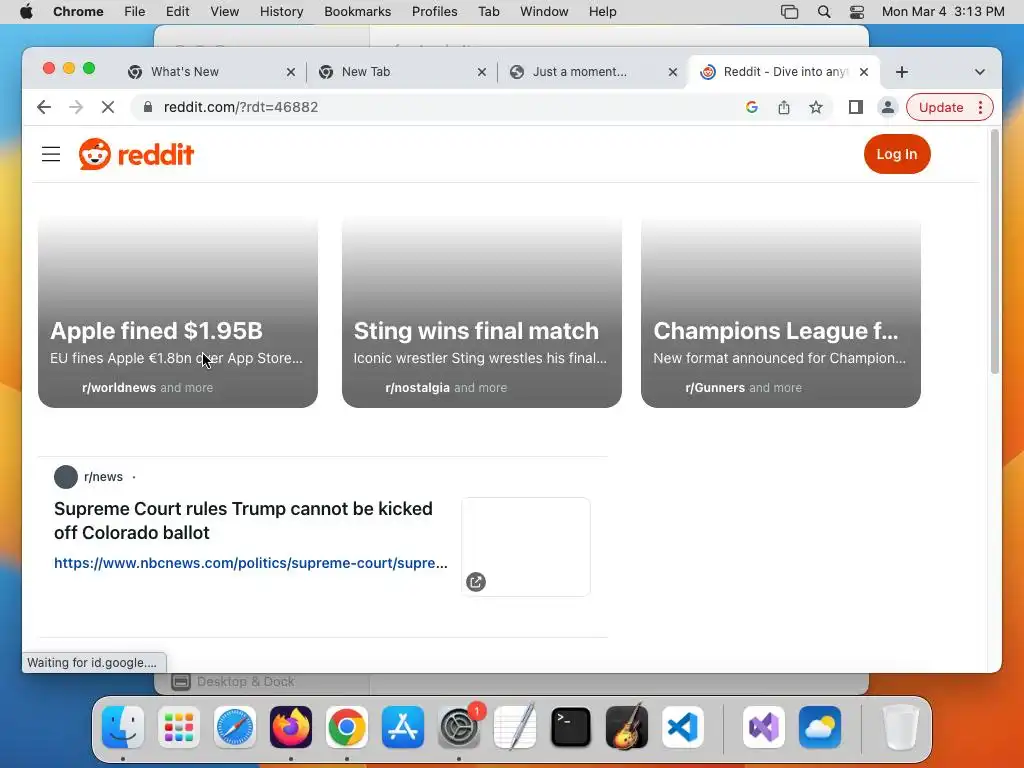The width and height of the screenshot is (1024, 768).
Task: Bookmark this page with the star
Action: [x=816, y=107]
